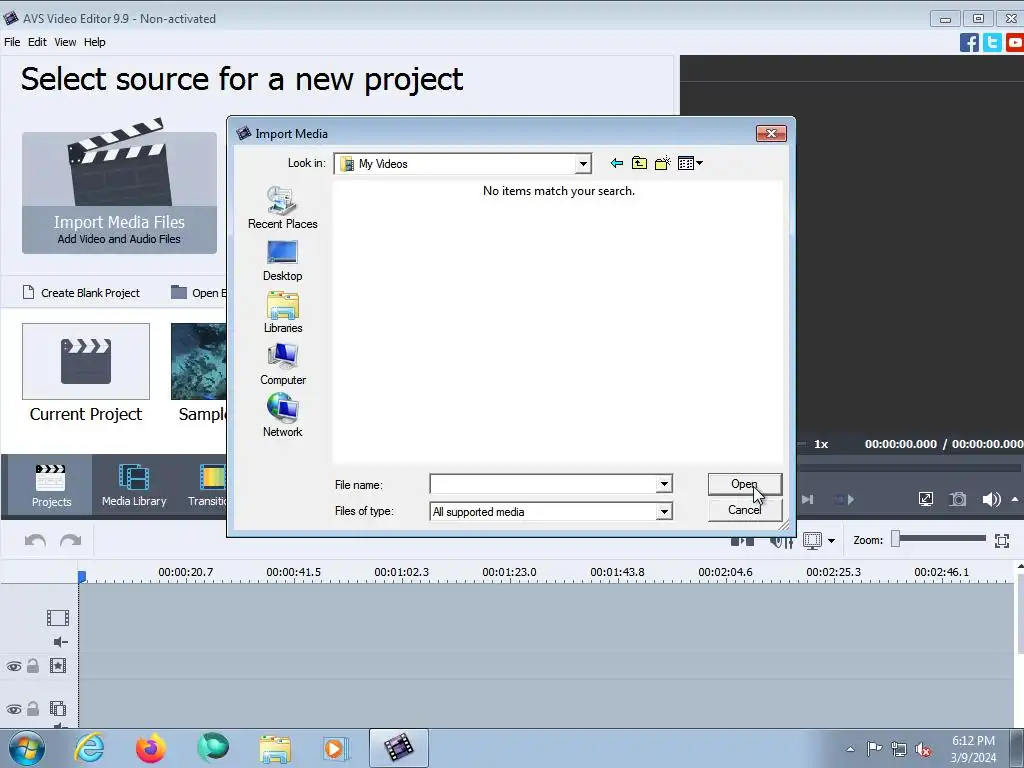
Task: Lock the video effects track
Action: [33, 666]
